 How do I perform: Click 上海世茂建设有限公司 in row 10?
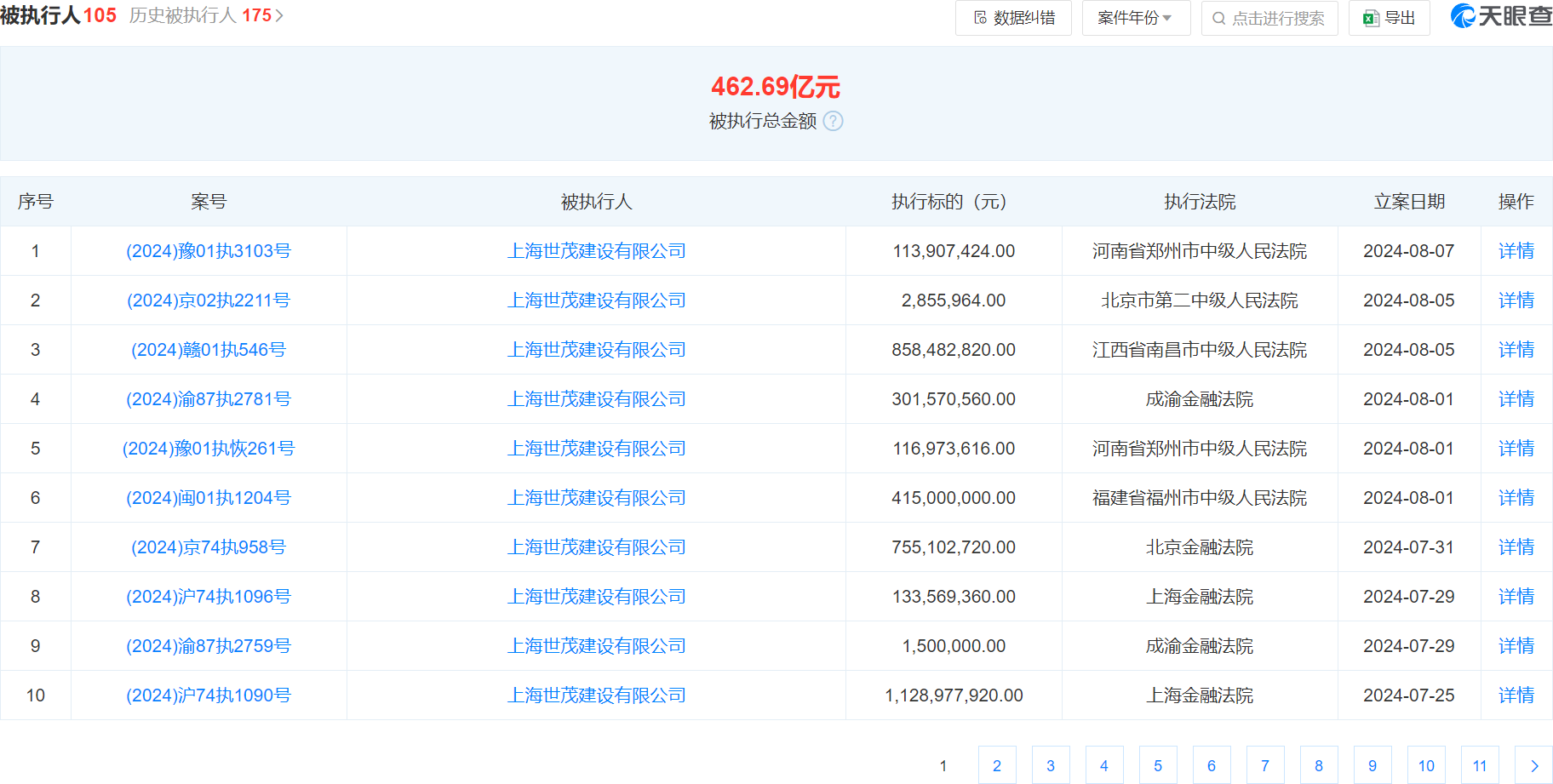click(596, 695)
